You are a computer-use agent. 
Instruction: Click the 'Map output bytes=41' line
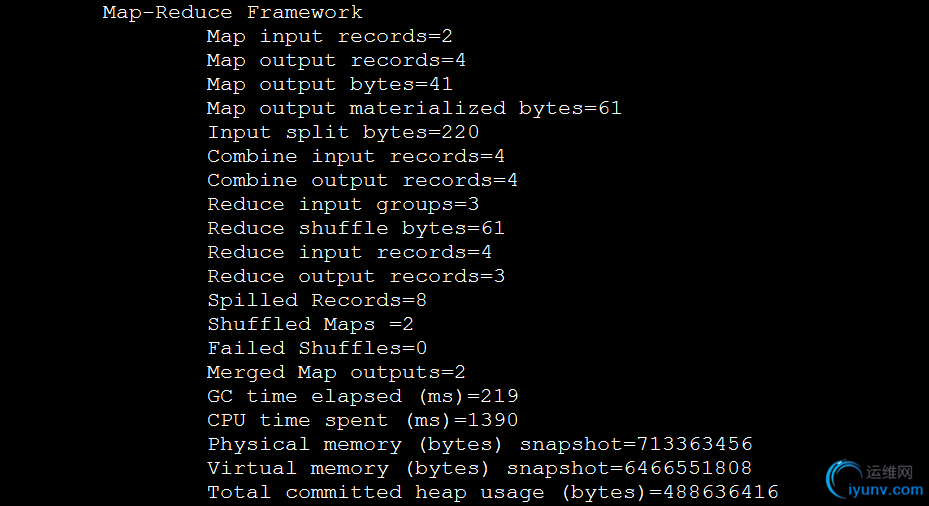pos(329,85)
